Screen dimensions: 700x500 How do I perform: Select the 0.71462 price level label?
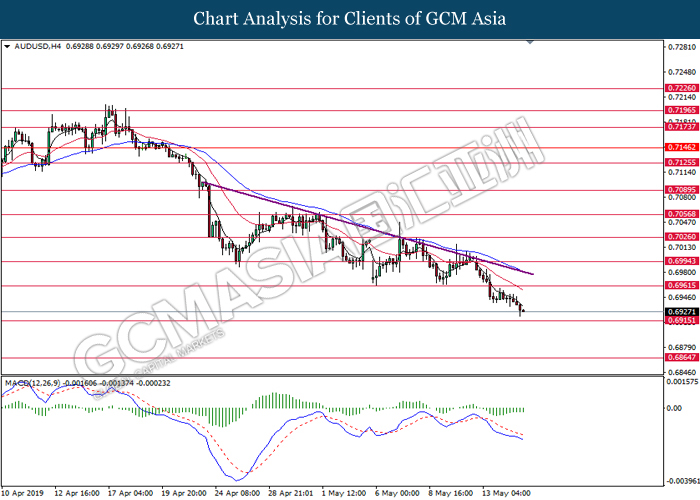682,147
